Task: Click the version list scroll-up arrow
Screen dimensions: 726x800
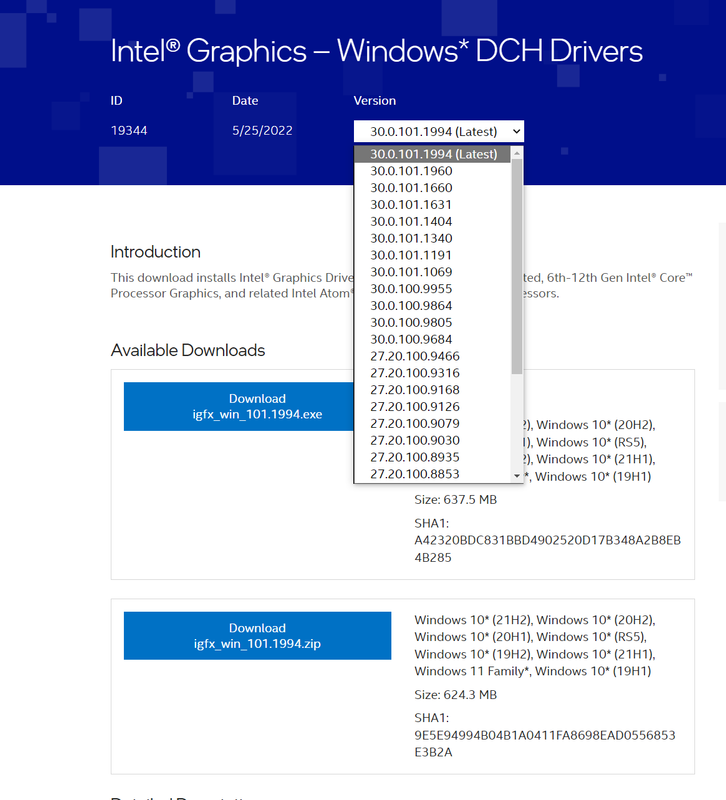Action: pyautogui.click(x=517, y=153)
